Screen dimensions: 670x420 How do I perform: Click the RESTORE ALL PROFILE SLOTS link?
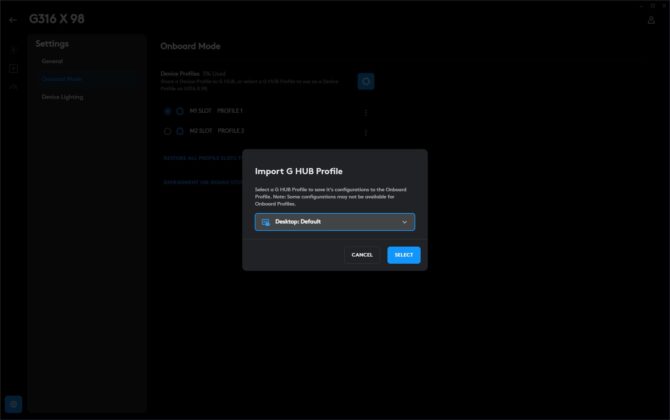203,158
